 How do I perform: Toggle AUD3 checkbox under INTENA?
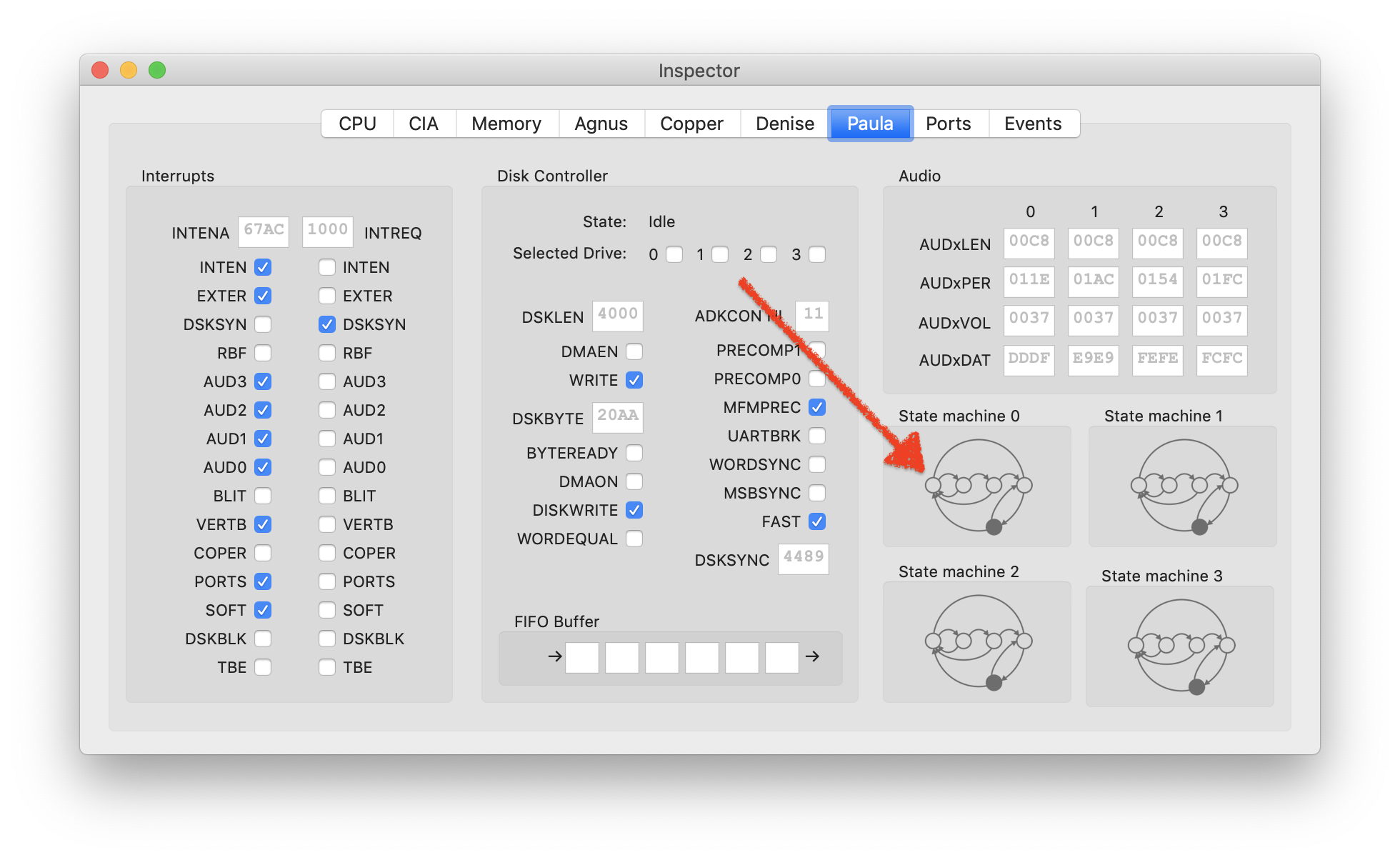click(263, 381)
